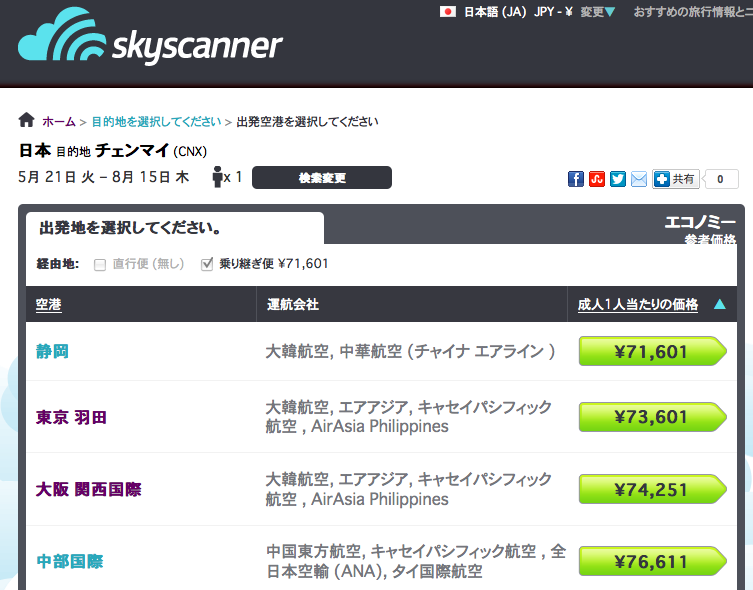Click the ¥76,611 price button

[652, 561]
